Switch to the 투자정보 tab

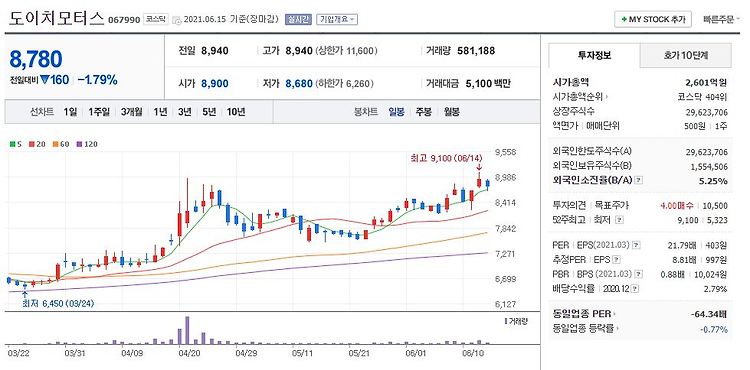[594, 55]
